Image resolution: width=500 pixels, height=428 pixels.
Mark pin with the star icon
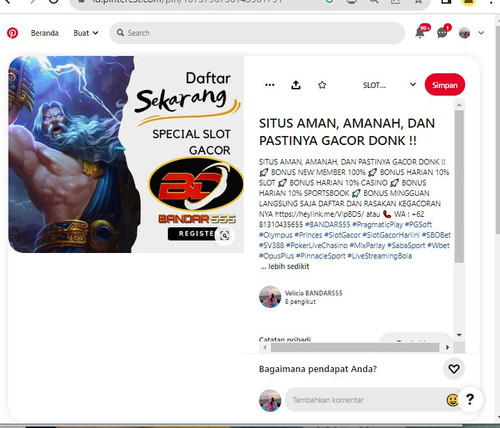coord(322,85)
